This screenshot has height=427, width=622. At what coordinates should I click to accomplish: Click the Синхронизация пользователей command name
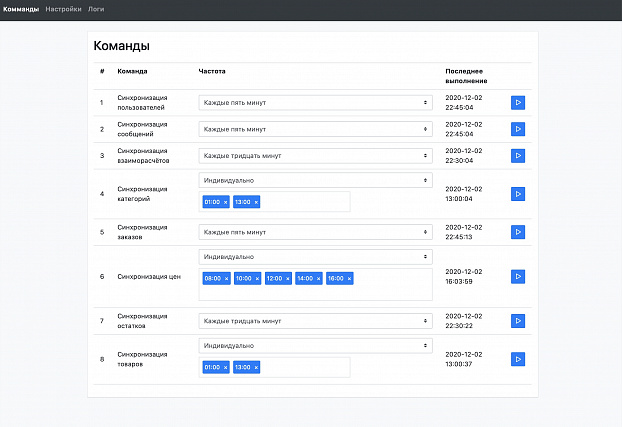pyautogui.click(x=142, y=102)
